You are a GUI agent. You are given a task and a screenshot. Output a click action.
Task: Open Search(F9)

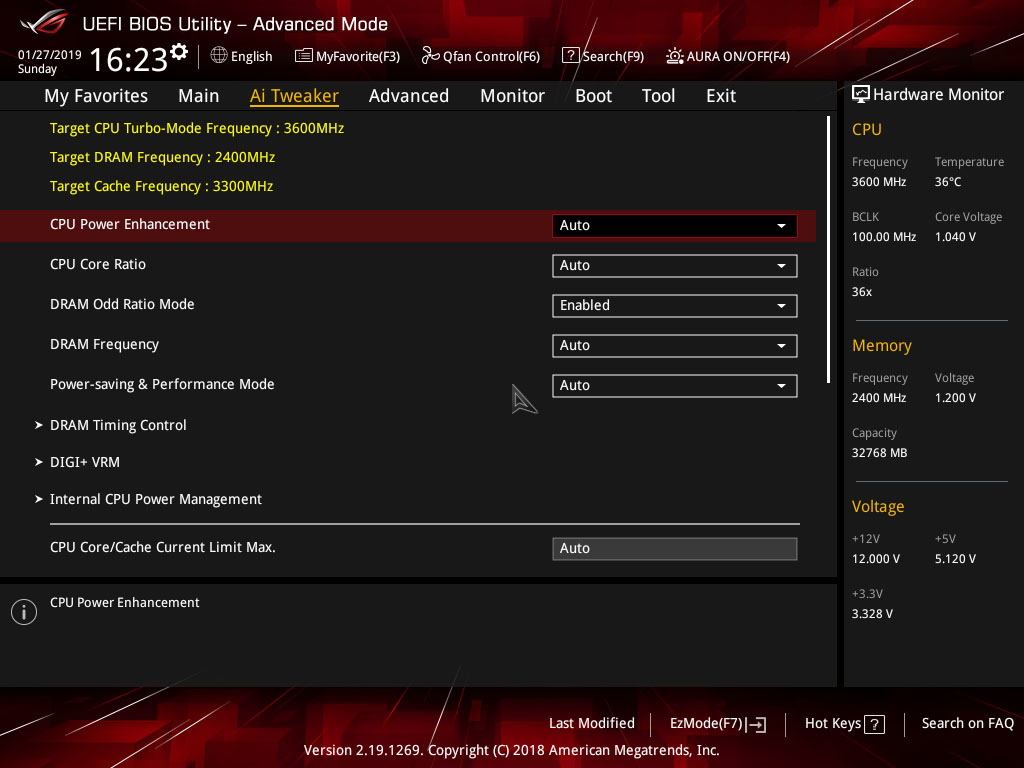pos(603,56)
